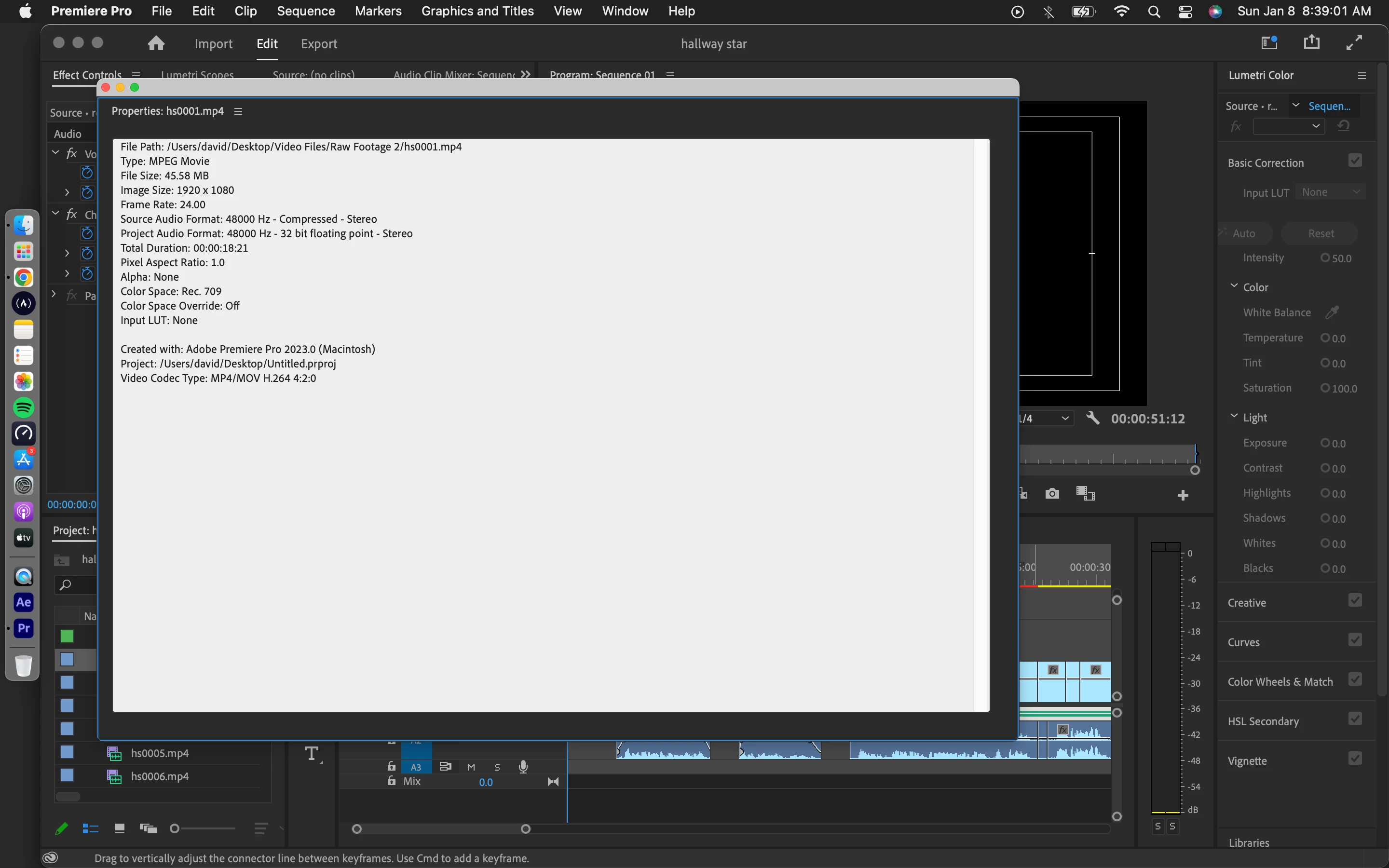Collapse the Light section in Lumetri Color
Image resolution: width=1389 pixels, height=868 pixels.
pos(1234,416)
